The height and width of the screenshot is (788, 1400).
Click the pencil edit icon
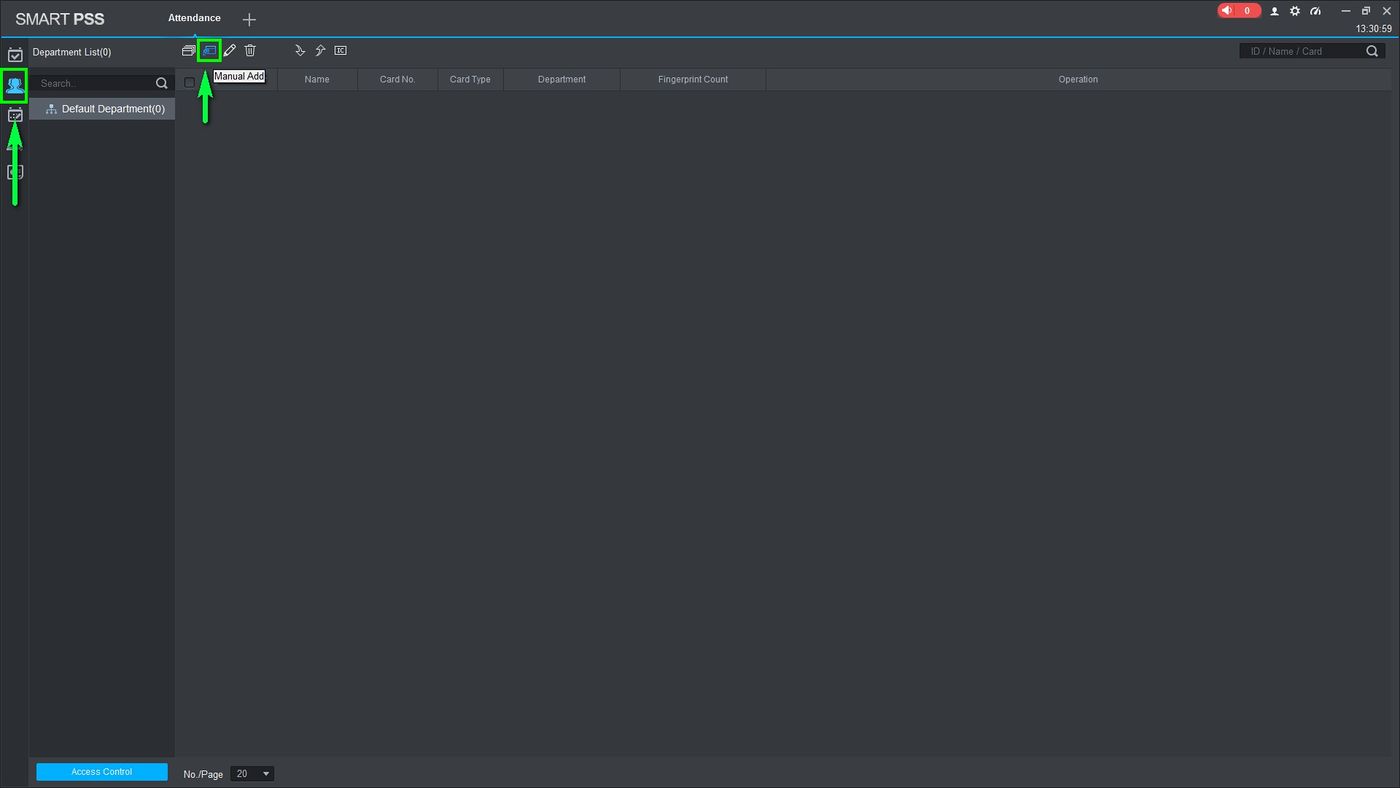[230, 50]
